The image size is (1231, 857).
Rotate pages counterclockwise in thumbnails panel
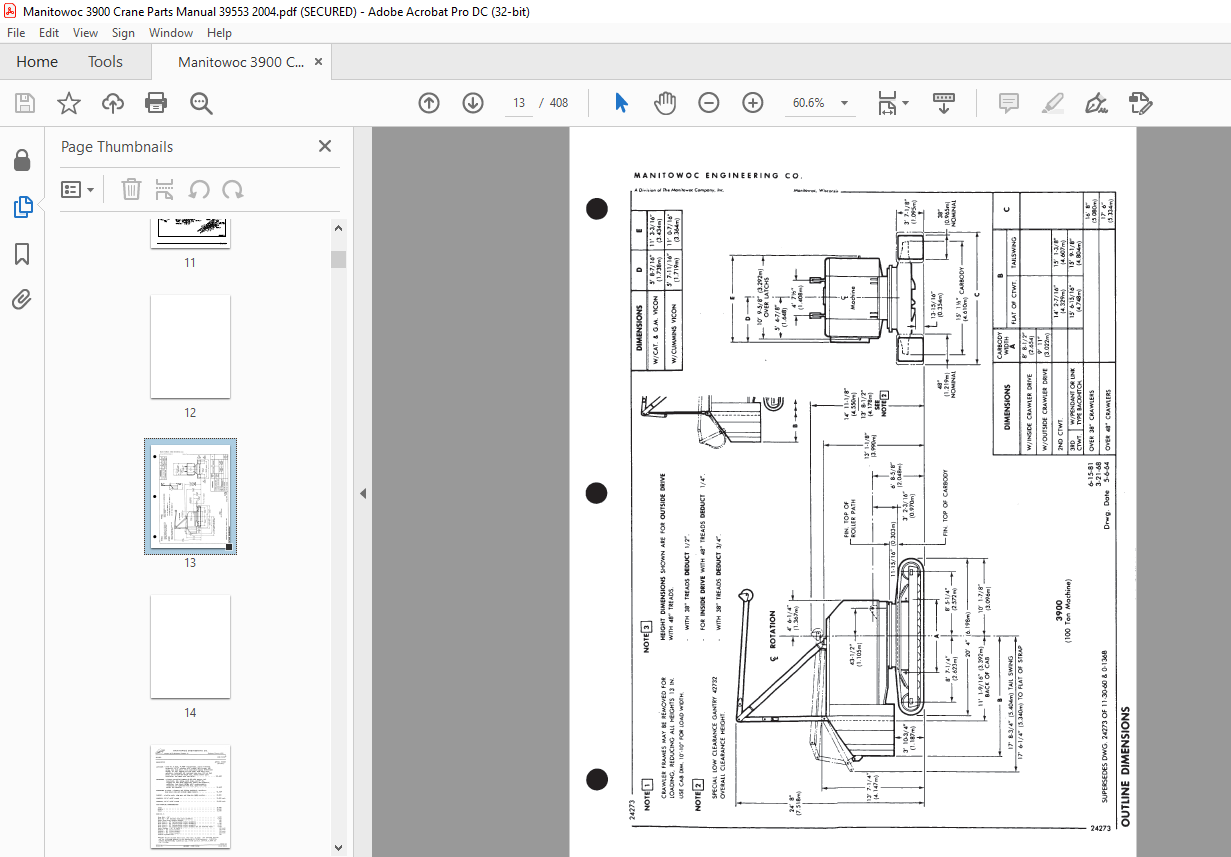coord(199,189)
